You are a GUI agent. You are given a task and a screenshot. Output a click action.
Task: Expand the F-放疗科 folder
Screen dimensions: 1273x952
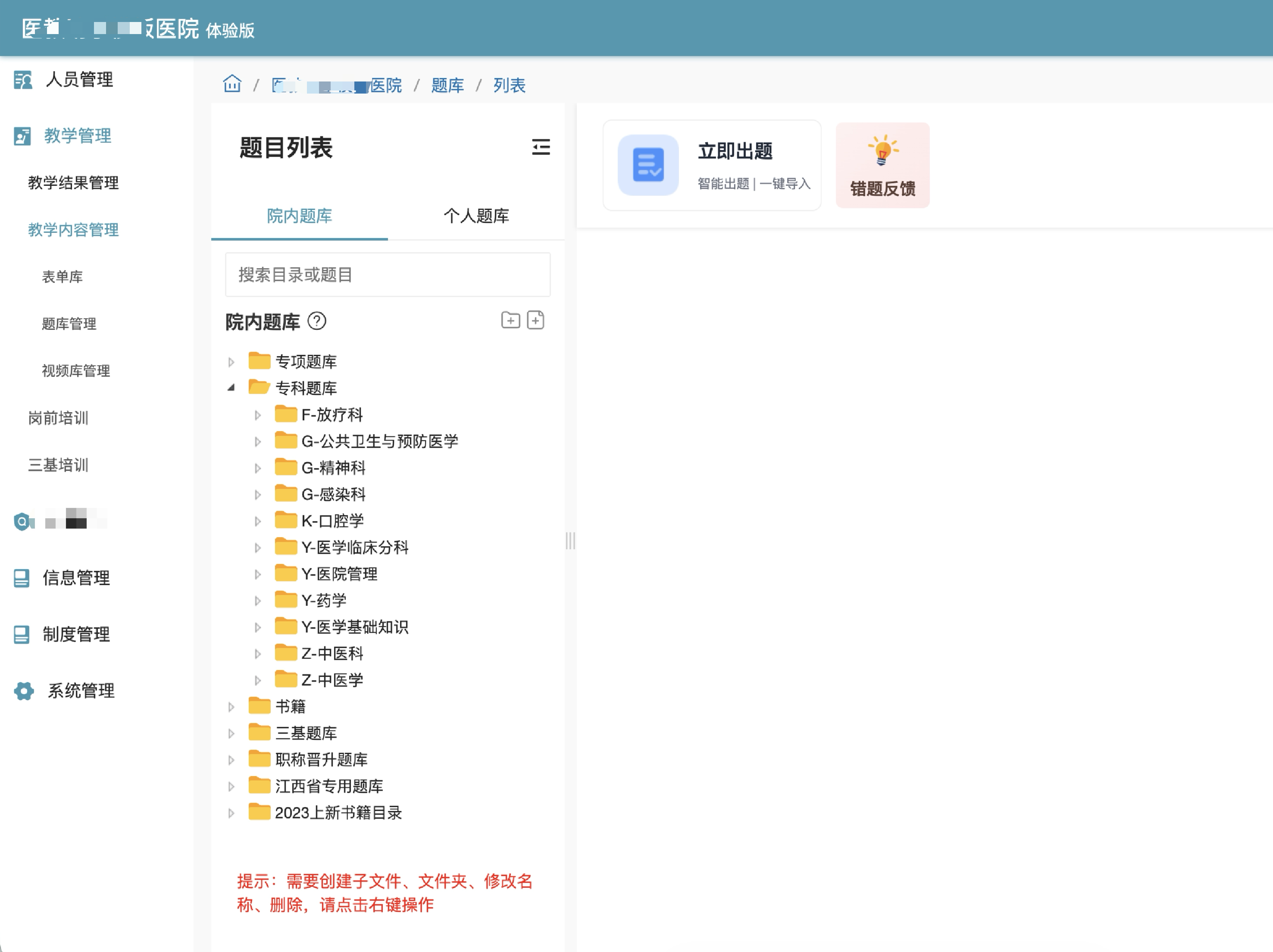[x=258, y=415]
